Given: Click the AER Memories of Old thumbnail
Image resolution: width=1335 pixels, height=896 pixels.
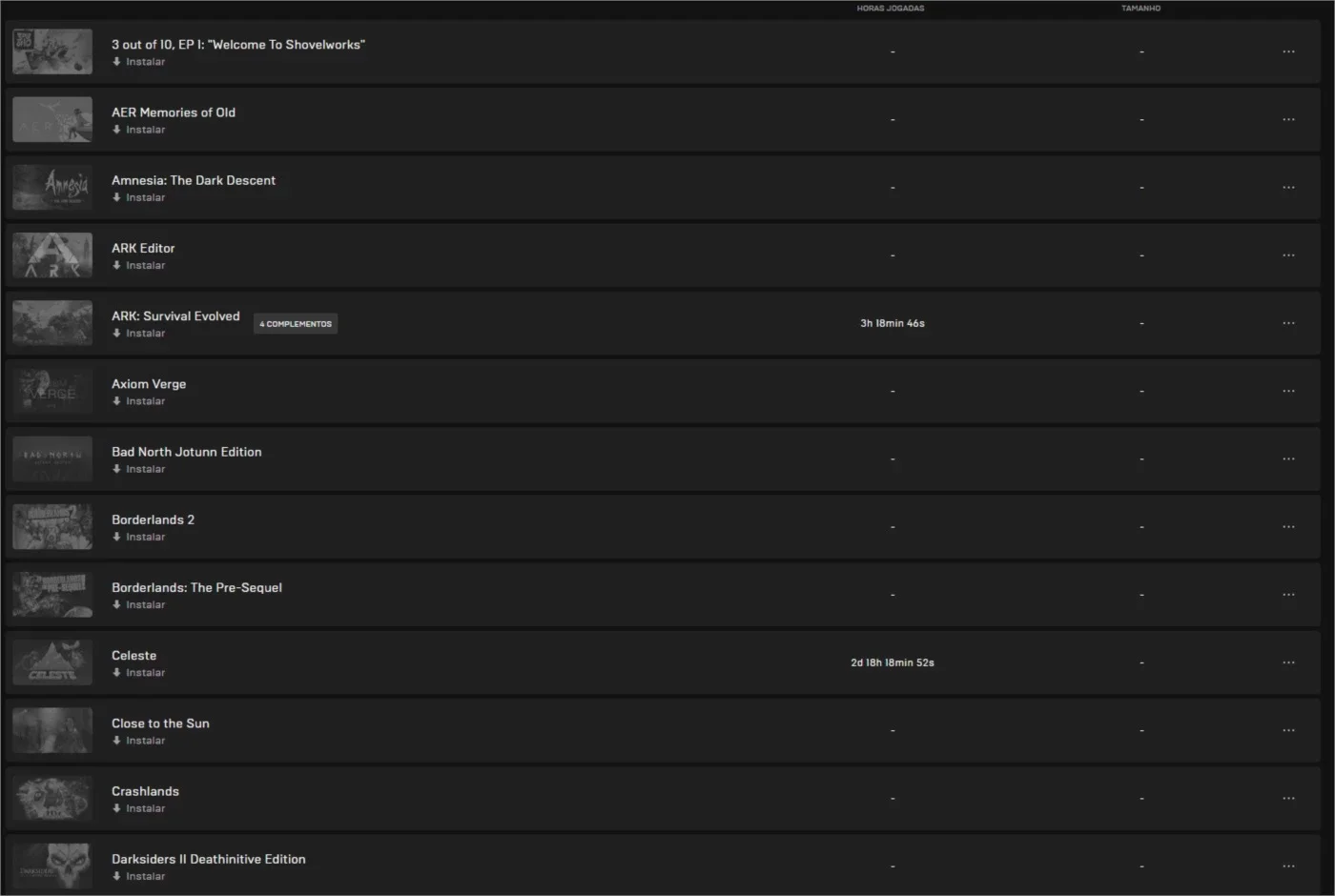Looking at the screenshot, I should 52,119.
